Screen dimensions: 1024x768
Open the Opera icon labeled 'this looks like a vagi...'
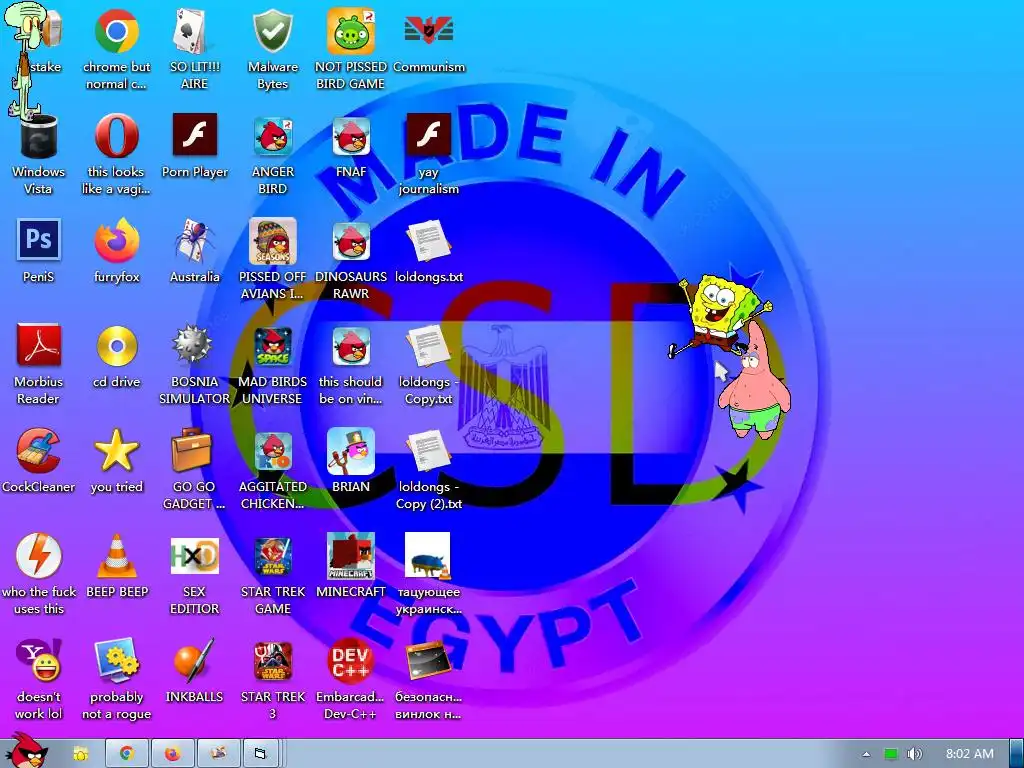click(117, 136)
